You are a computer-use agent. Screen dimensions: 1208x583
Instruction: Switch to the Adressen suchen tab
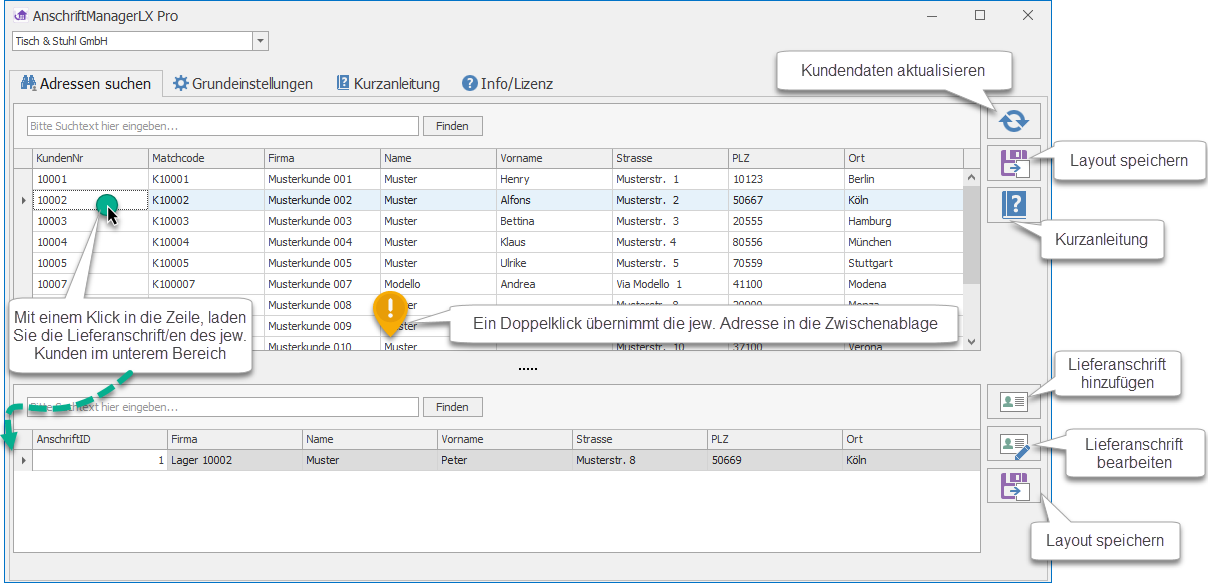pyautogui.click(x=86, y=84)
